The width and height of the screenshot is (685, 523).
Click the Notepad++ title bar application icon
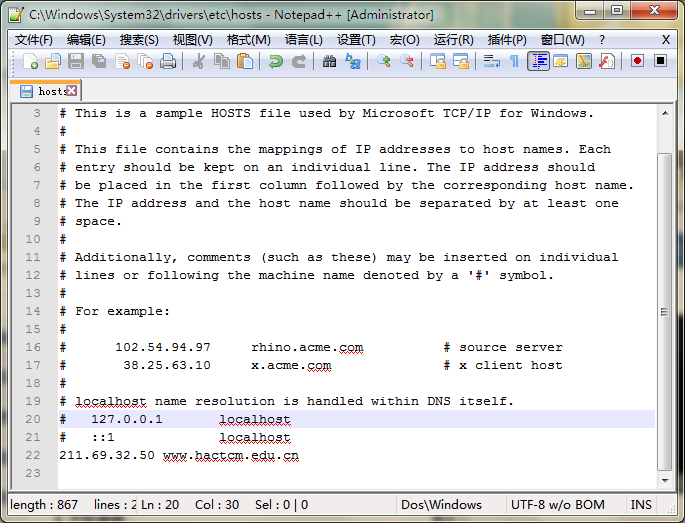16,14
